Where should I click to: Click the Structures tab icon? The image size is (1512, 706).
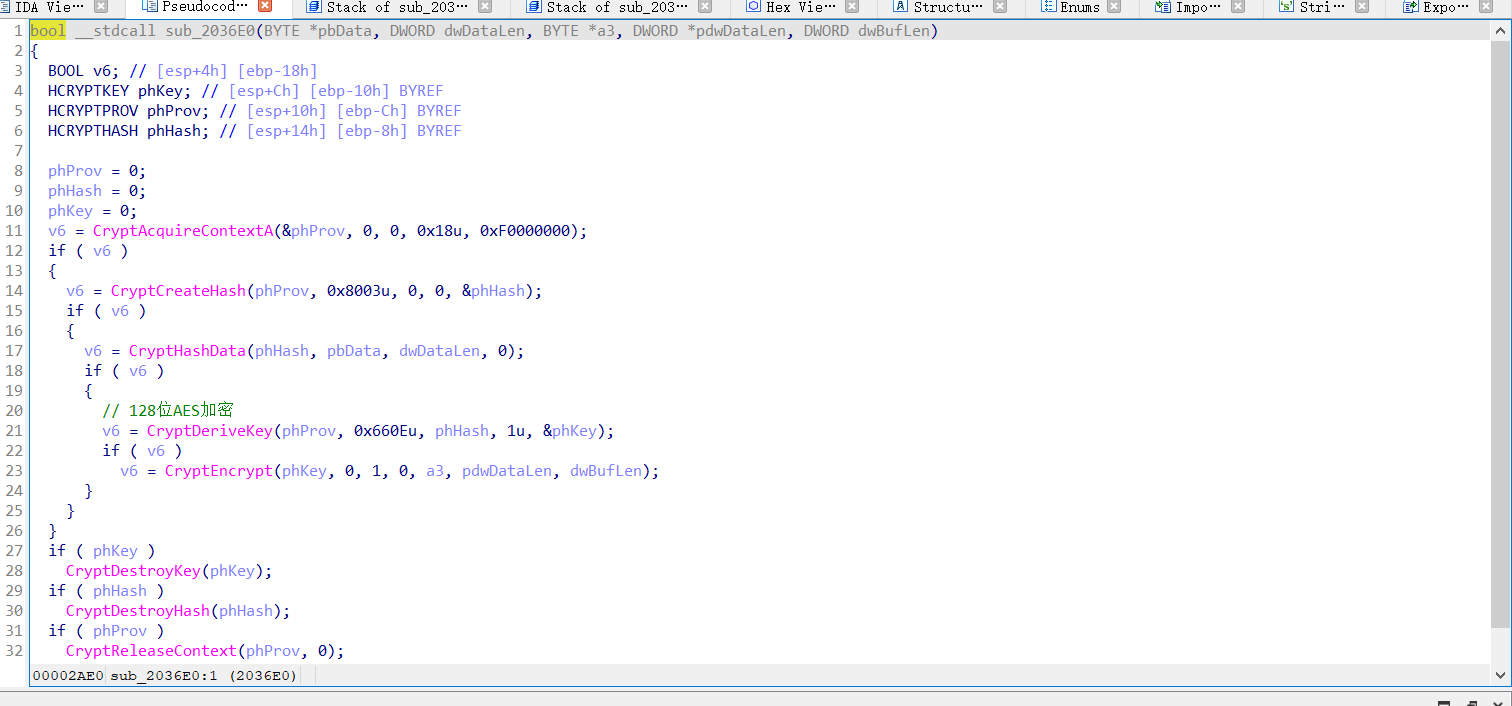[900, 7]
